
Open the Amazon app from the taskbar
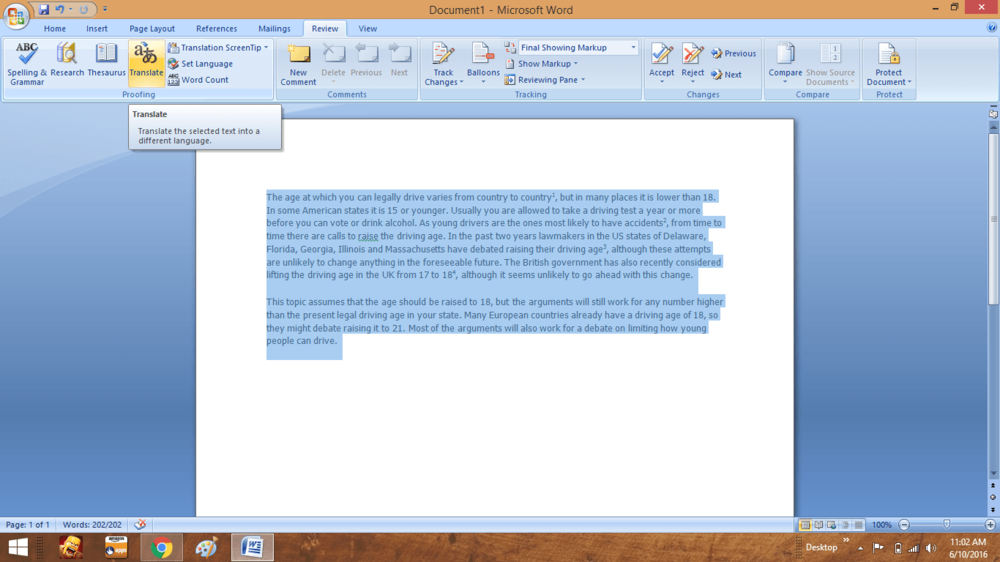[115, 547]
